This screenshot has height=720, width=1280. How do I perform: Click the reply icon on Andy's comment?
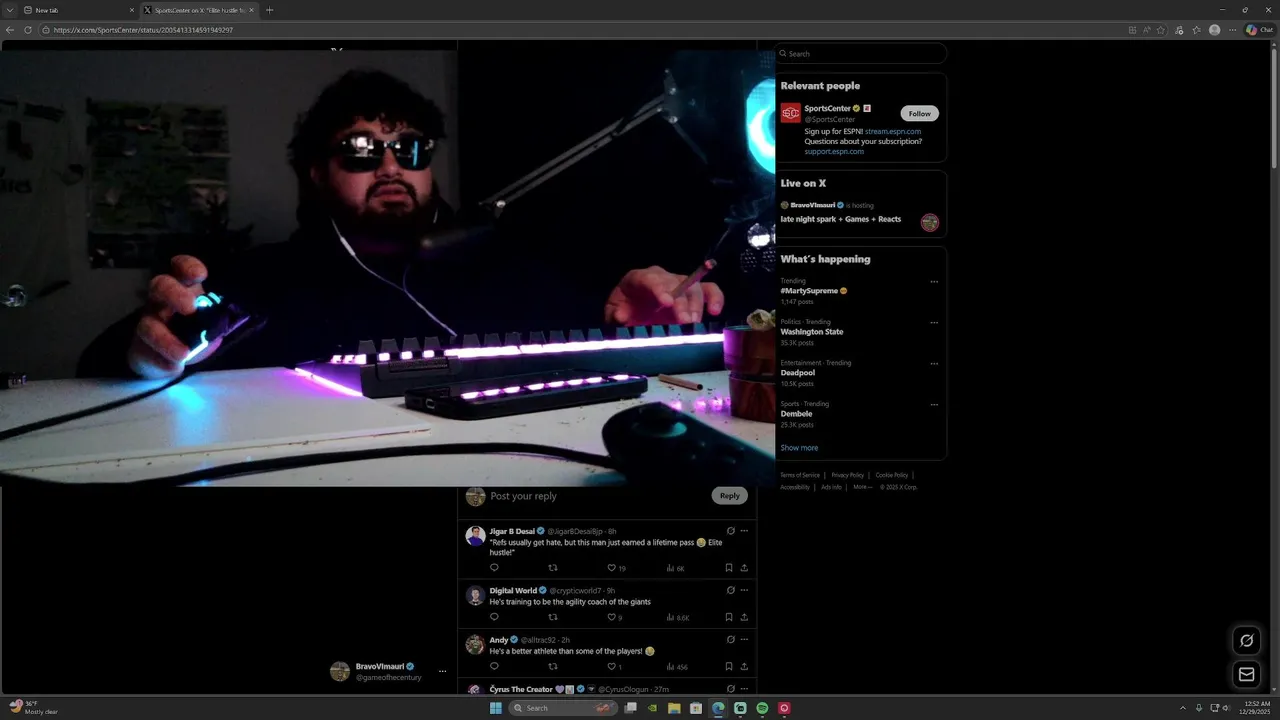[494, 666]
